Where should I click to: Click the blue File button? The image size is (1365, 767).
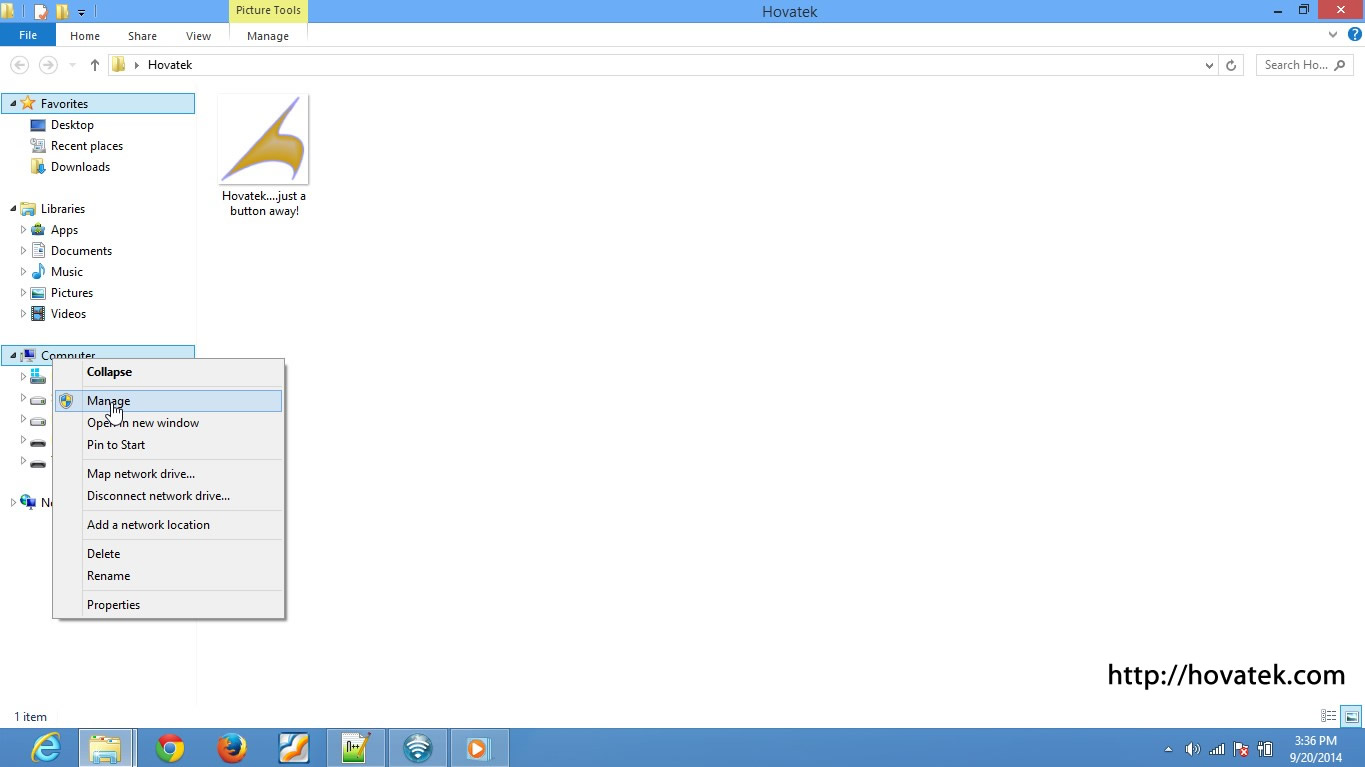coord(28,35)
